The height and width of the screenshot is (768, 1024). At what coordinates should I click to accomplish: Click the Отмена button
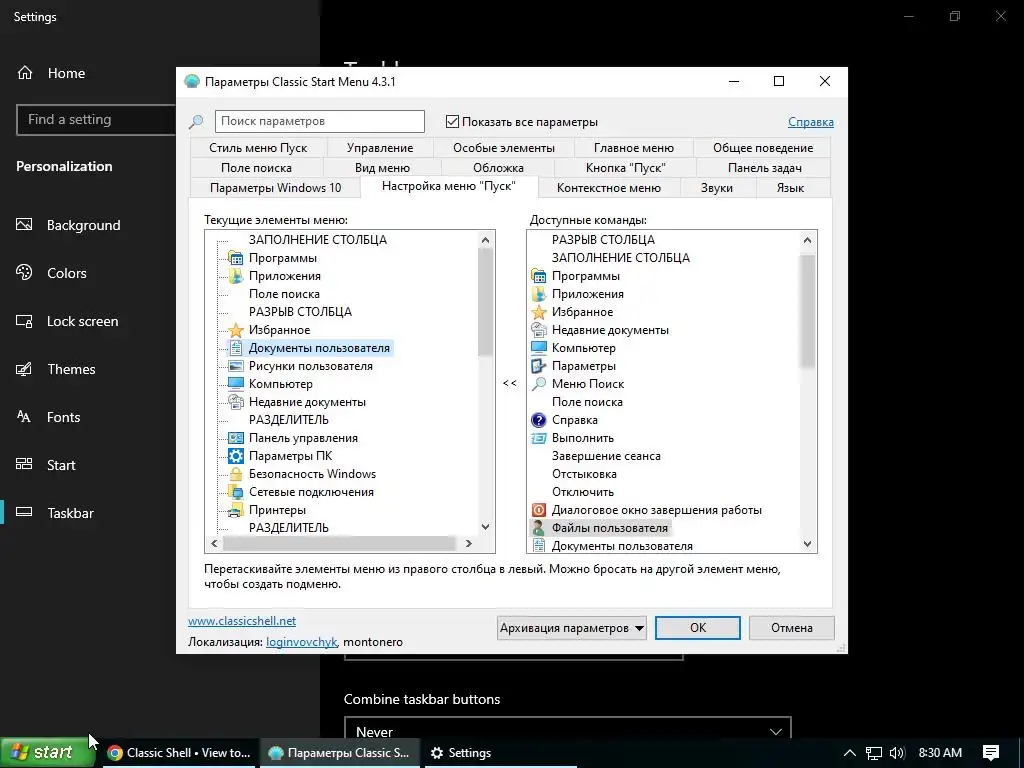tap(792, 628)
